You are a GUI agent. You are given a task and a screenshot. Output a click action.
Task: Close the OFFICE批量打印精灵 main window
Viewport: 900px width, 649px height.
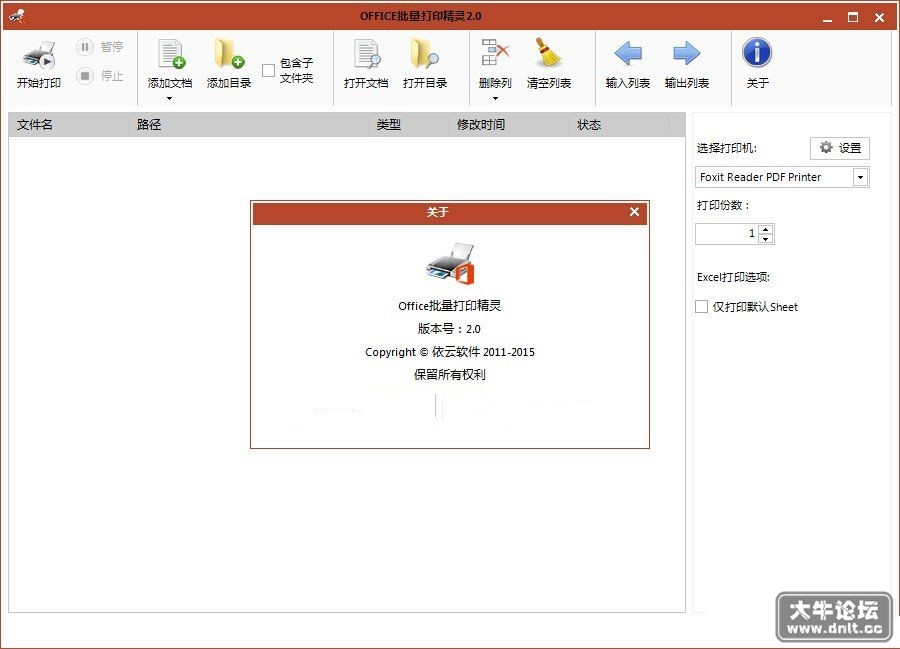click(879, 17)
